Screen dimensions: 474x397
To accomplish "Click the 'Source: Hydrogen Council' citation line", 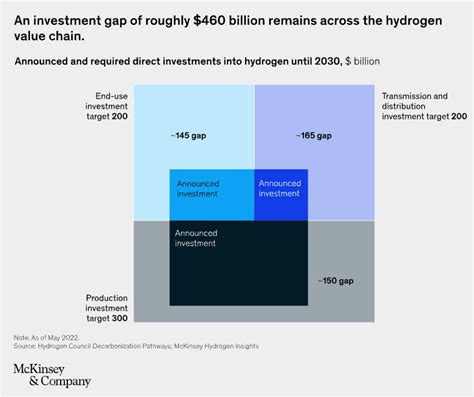I will tap(136, 346).
